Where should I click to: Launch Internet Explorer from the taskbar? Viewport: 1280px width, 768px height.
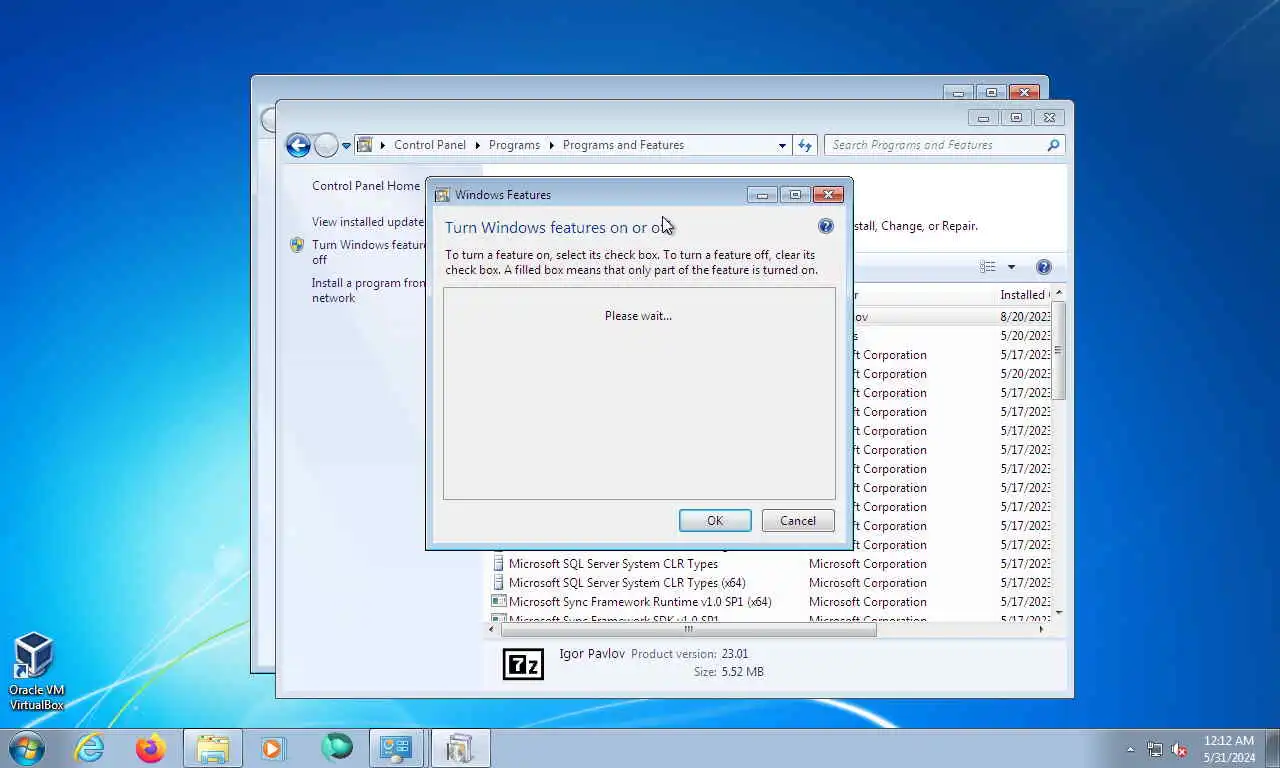90,748
